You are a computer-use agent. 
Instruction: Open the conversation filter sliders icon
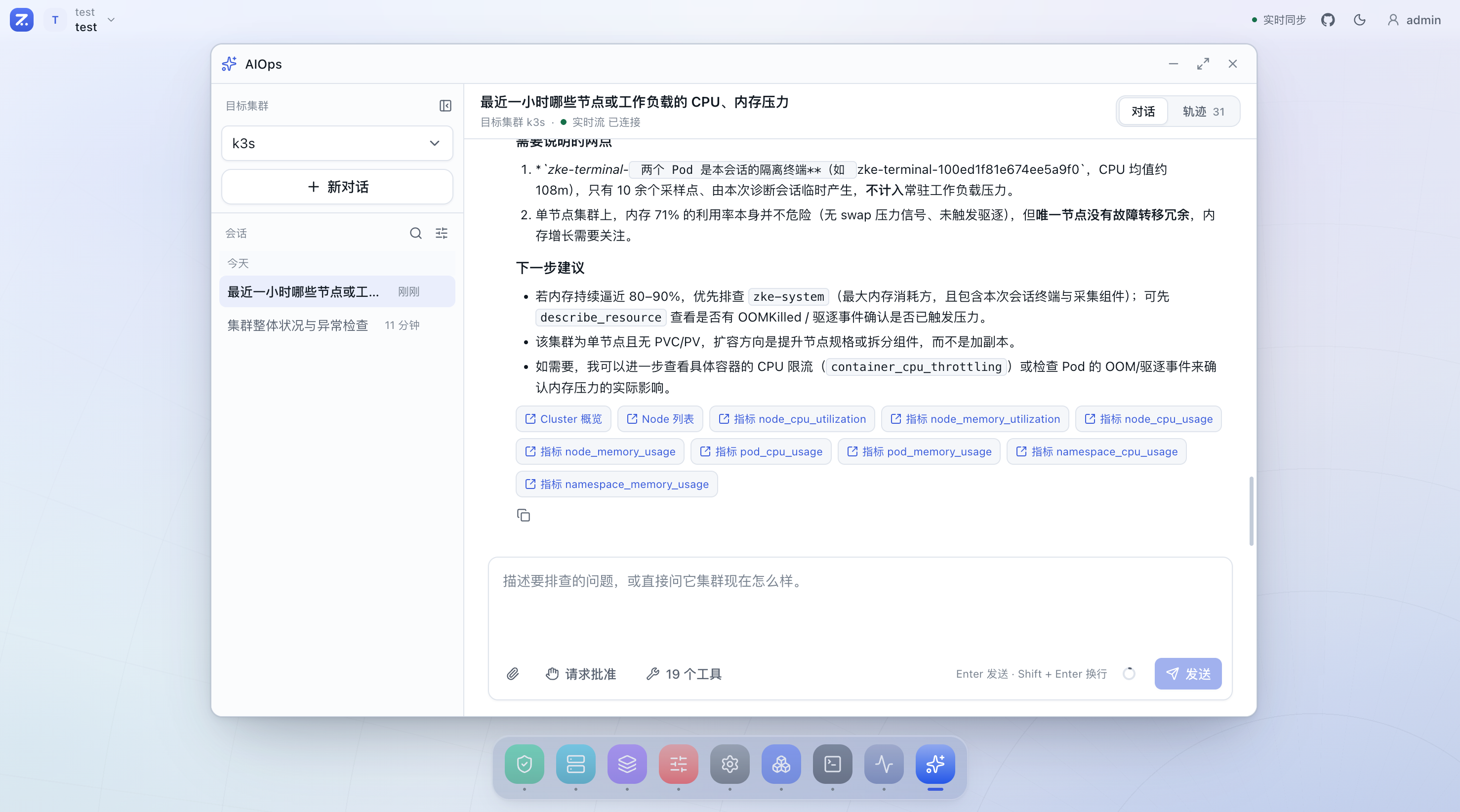point(442,234)
